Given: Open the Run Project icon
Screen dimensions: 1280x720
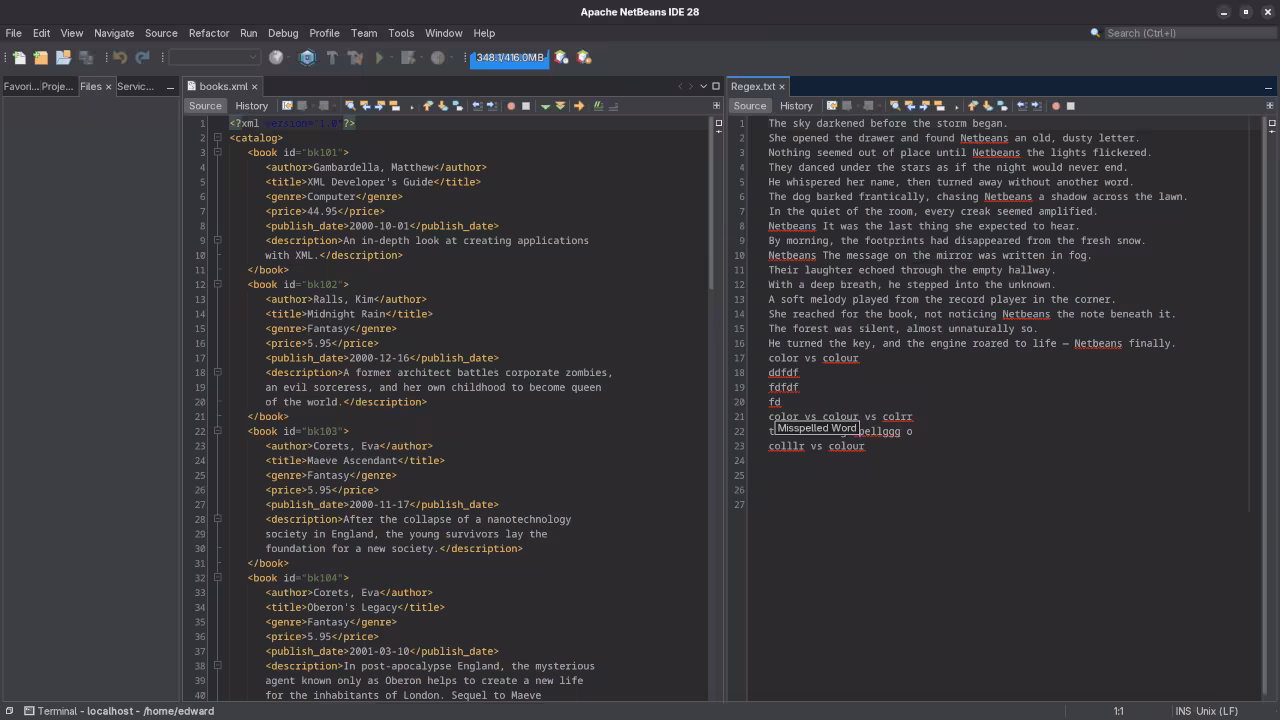Looking at the screenshot, I should (x=378, y=57).
